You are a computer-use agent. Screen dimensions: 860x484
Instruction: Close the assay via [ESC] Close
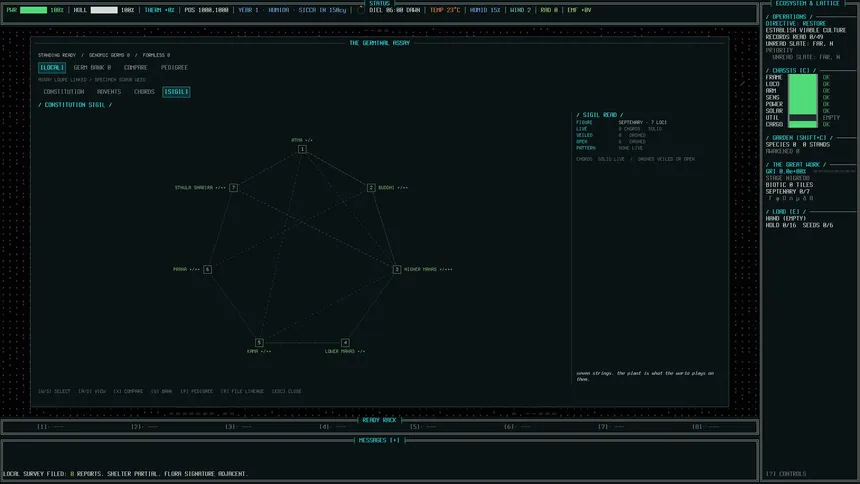pos(287,391)
